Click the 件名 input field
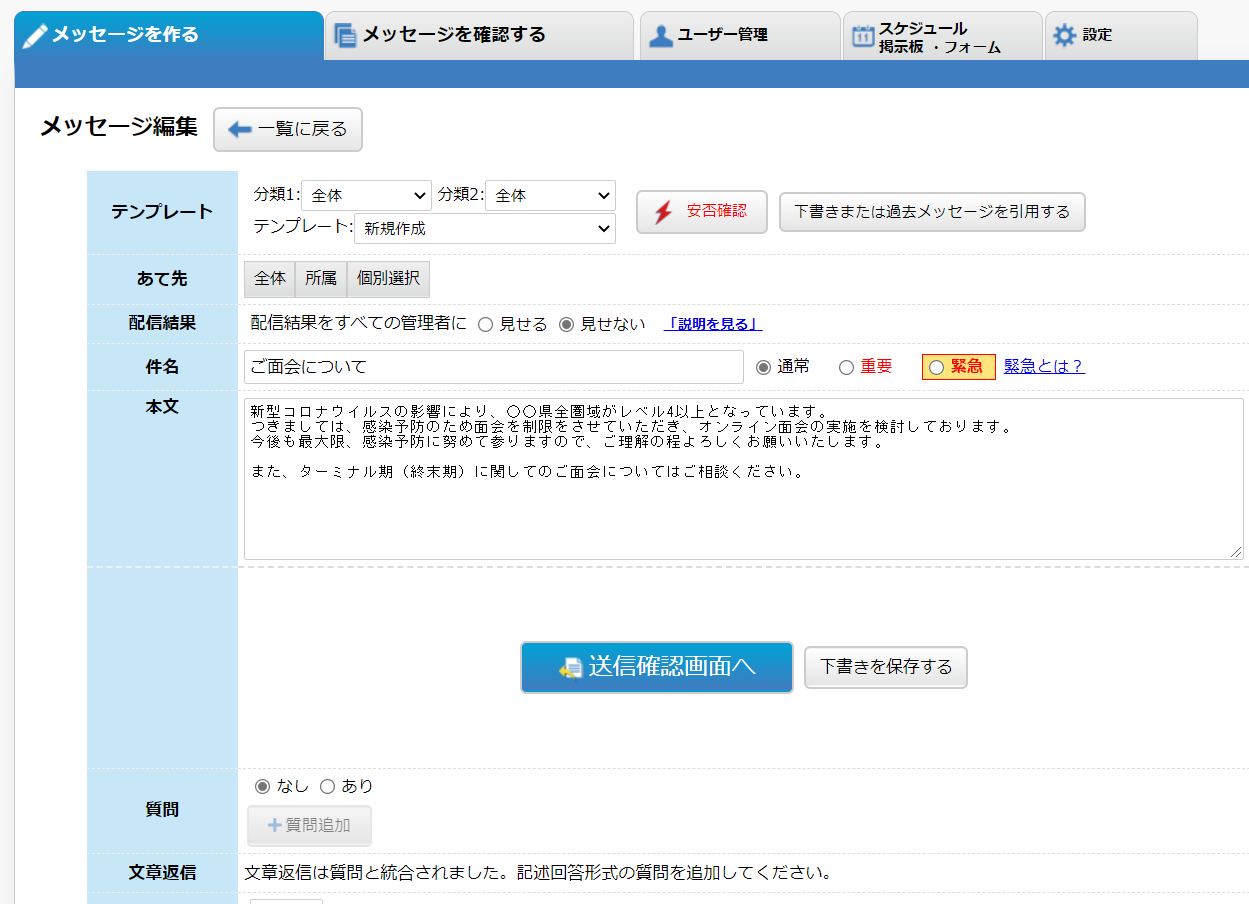 (x=494, y=367)
